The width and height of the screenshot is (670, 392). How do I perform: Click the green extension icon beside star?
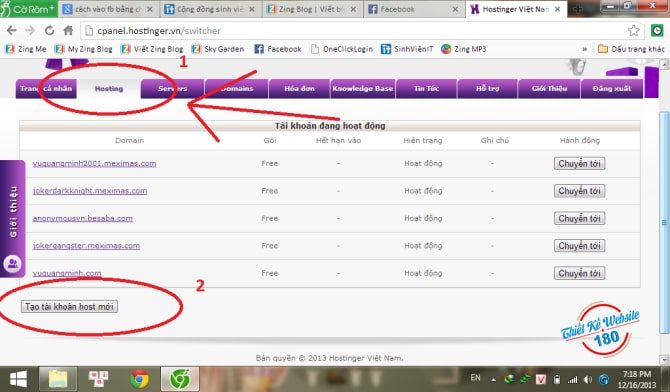(657, 30)
